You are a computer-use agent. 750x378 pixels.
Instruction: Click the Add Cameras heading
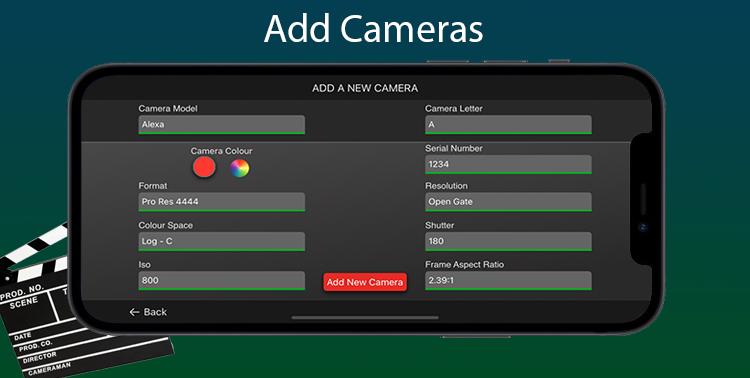(x=374, y=29)
